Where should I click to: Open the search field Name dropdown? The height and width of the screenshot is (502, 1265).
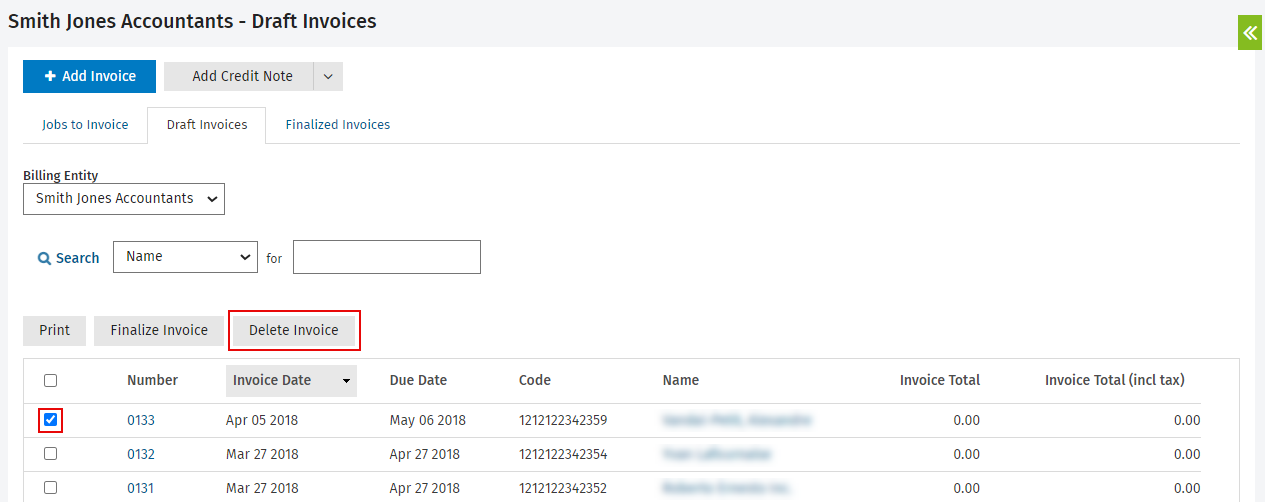coord(185,256)
